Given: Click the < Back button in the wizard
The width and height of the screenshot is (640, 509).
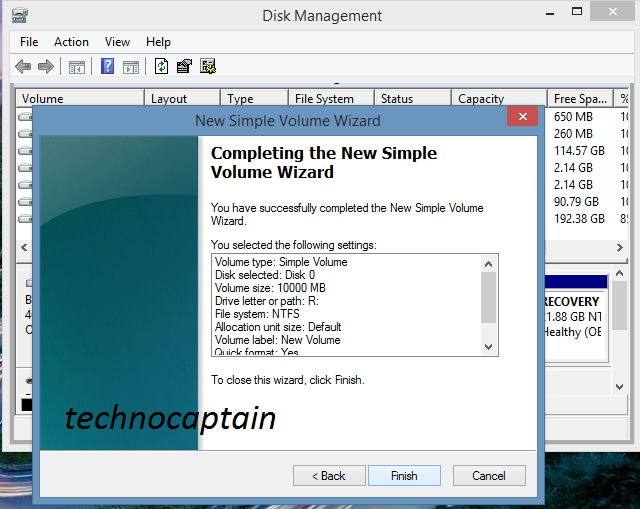Looking at the screenshot, I should pos(329,476).
